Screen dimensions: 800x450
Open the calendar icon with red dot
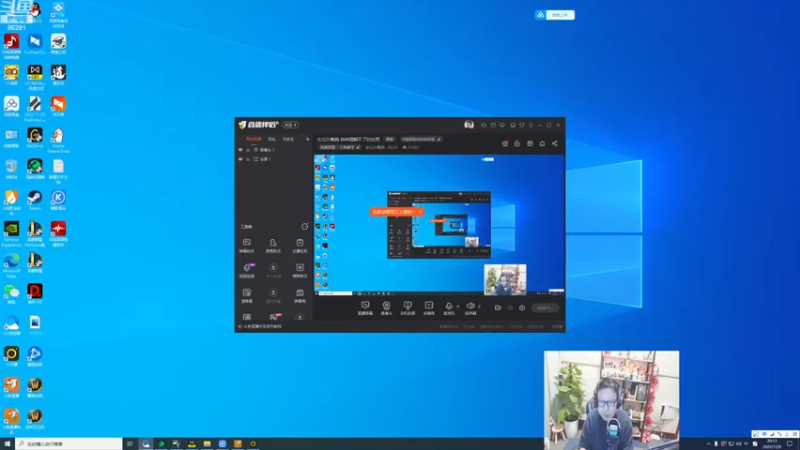[x=505, y=143]
